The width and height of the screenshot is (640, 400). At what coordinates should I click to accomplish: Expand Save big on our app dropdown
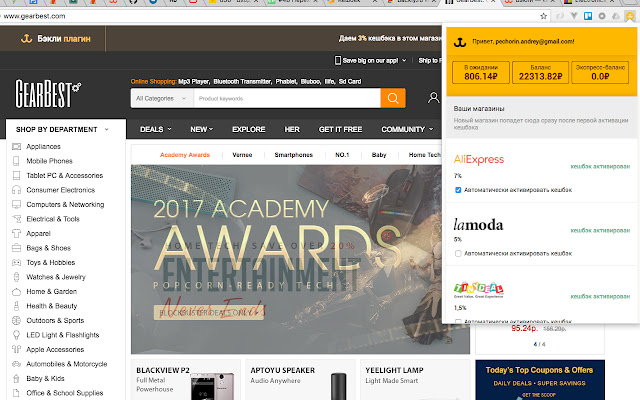(x=404, y=60)
